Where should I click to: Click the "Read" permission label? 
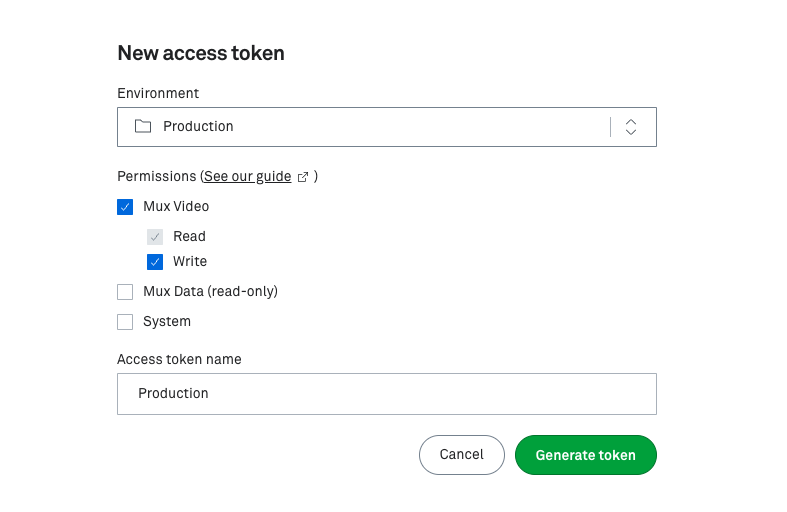click(x=189, y=237)
